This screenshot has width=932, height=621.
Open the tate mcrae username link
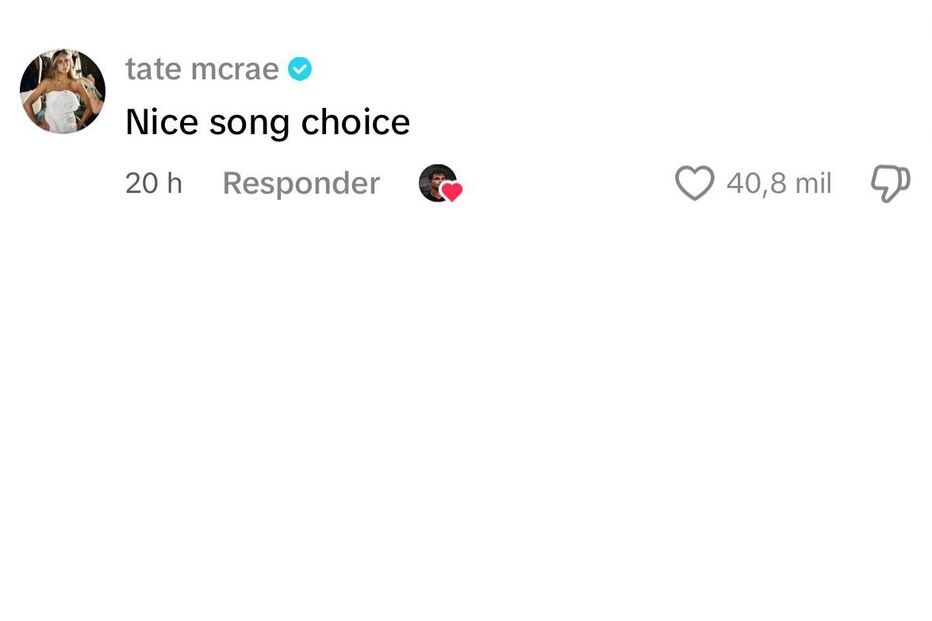tap(202, 69)
